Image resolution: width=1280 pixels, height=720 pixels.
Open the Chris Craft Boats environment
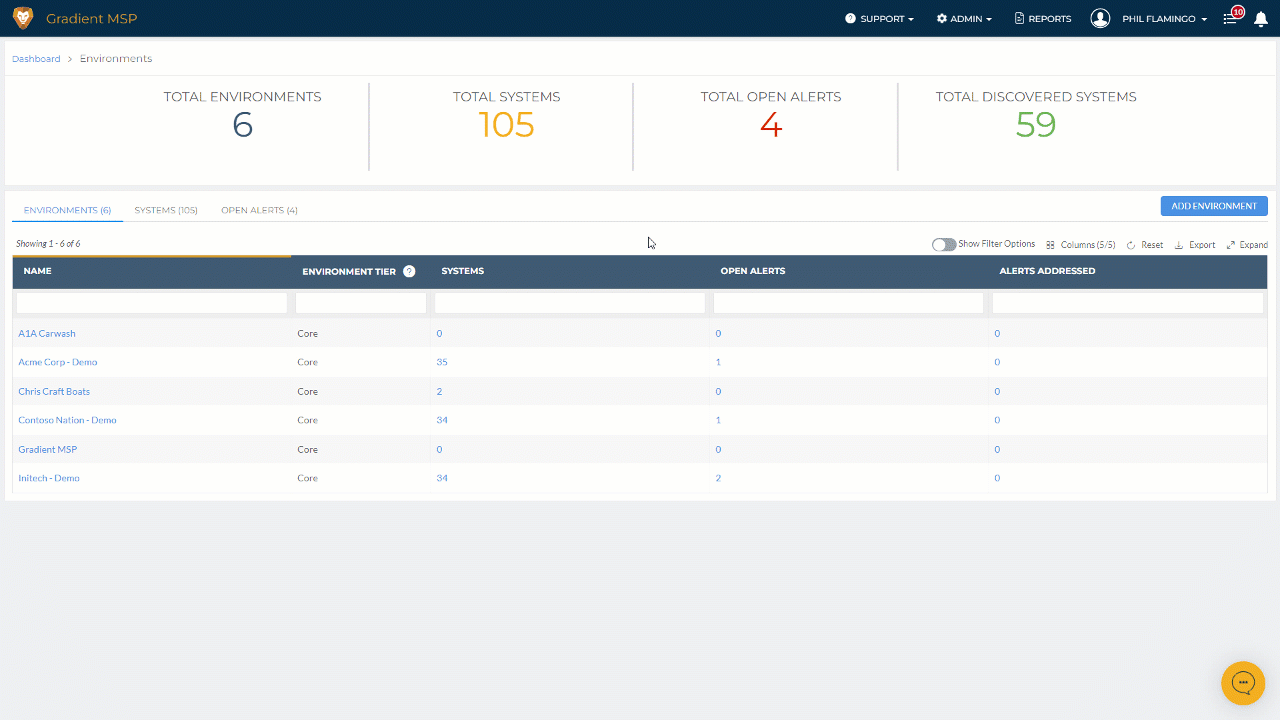pyautogui.click(x=54, y=391)
